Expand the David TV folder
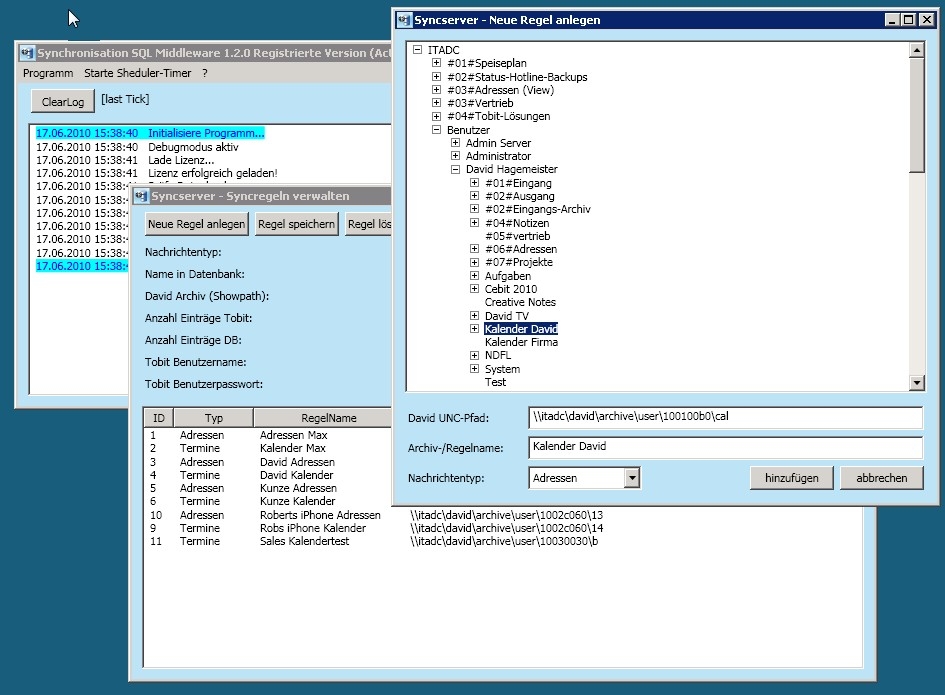 pos(474,315)
